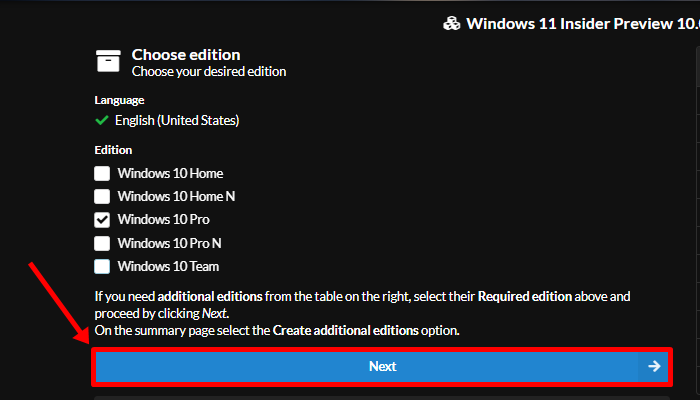Click the right arrow icon on Next button

(654, 366)
